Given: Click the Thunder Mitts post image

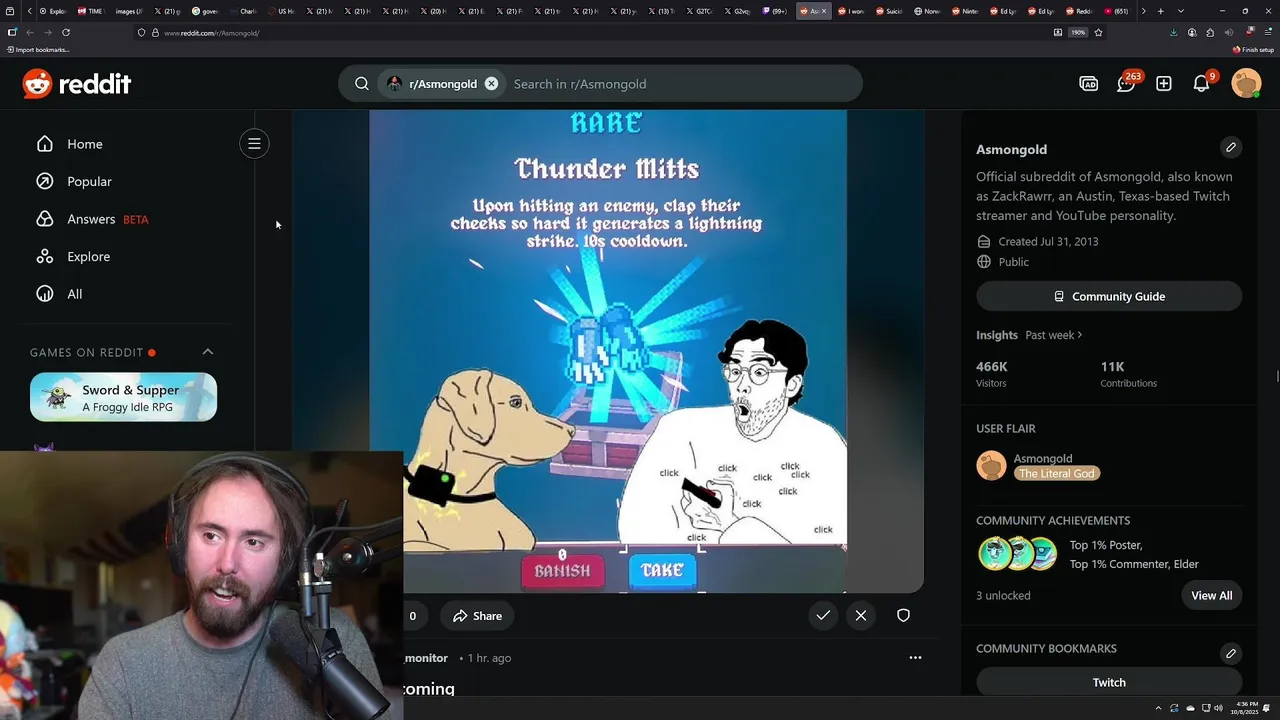Looking at the screenshot, I should (x=608, y=350).
